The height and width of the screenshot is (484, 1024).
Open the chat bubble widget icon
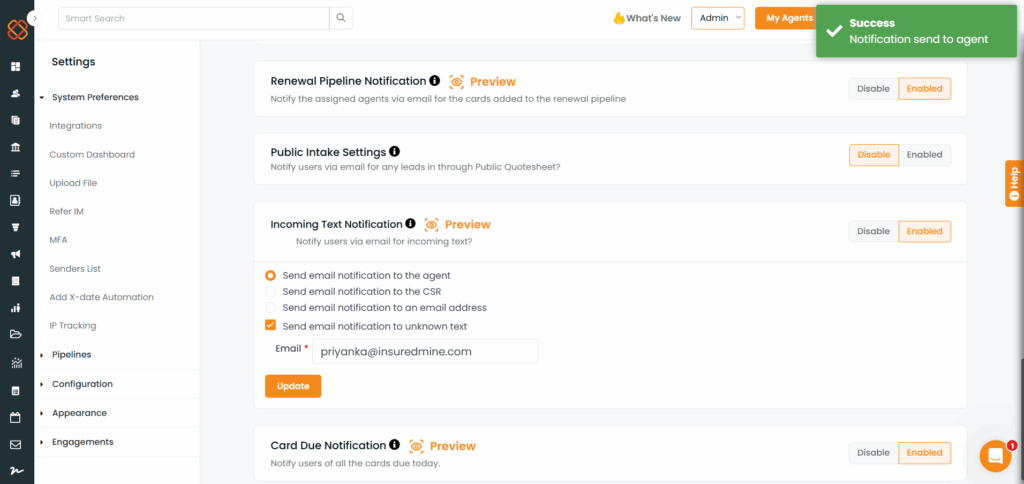(995, 455)
